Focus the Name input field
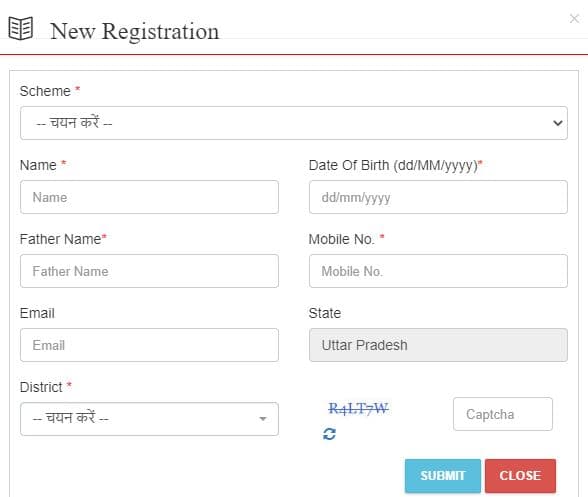Image resolution: width=588 pixels, height=497 pixels. pyautogui.click(x=149, y=197)
